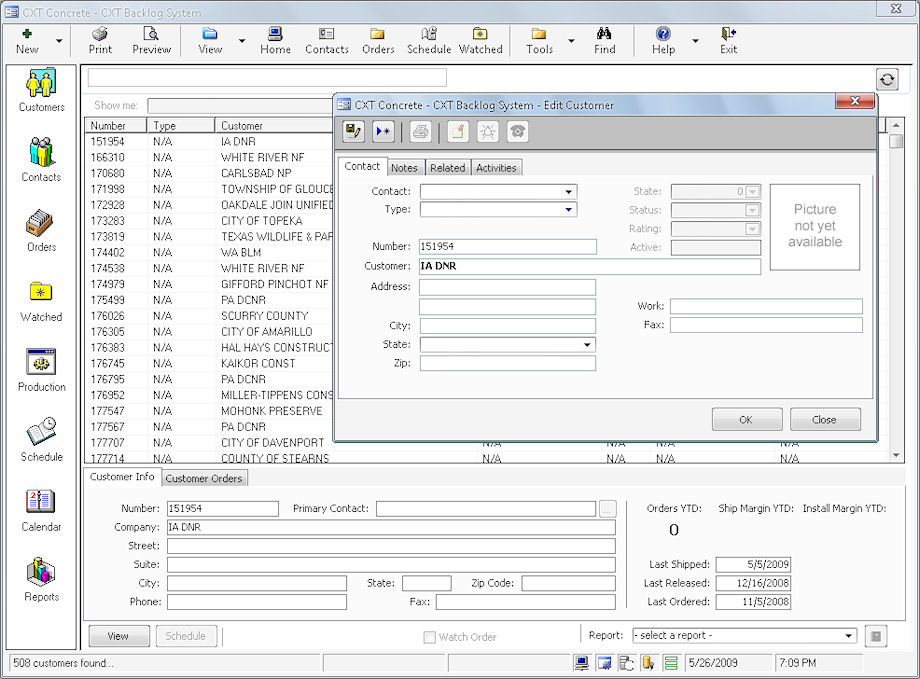Click the note icon in Edit Customer dialog

[x=458, y=131]
